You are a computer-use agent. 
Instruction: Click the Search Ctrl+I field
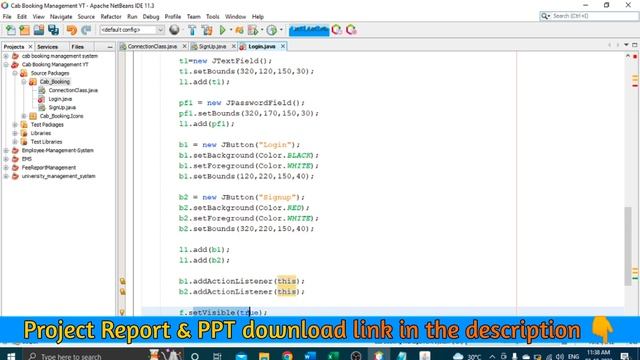click(x=589, y=16)
